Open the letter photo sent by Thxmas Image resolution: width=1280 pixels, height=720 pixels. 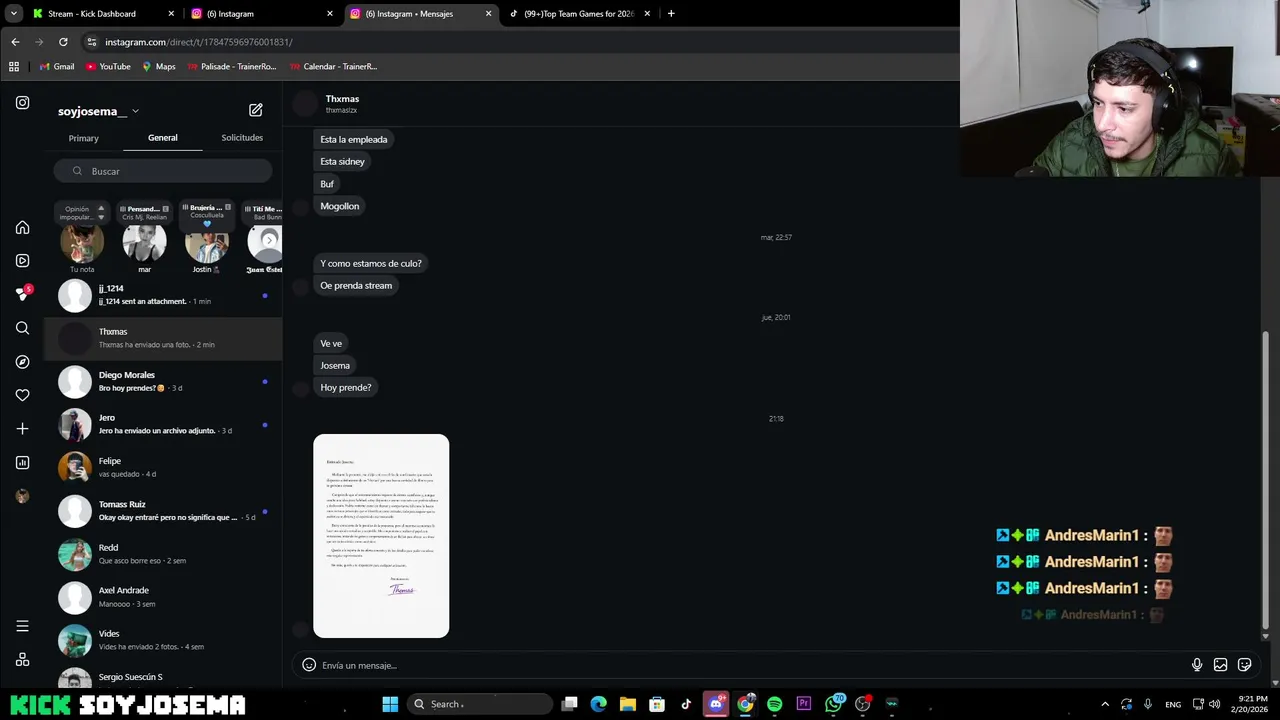[x=381, y=536]
